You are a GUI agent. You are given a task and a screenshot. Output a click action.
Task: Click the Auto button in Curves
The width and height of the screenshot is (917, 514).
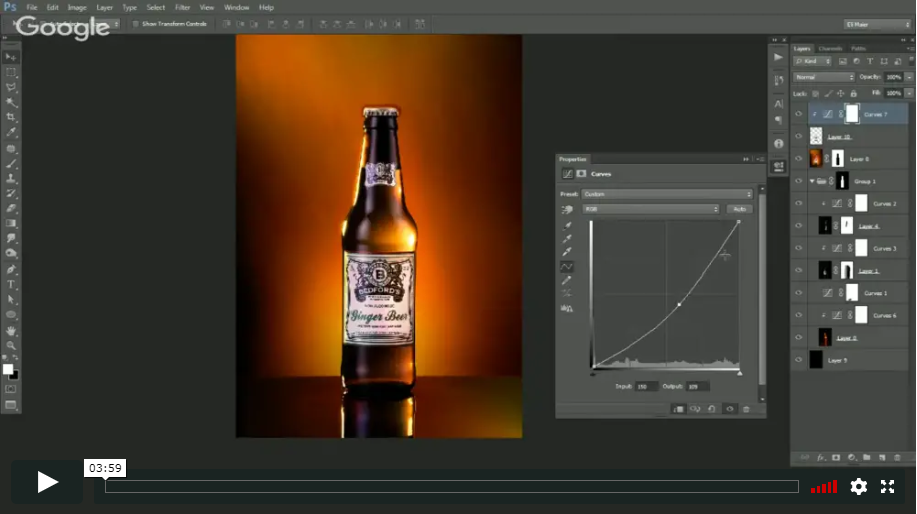coord(739,209)
